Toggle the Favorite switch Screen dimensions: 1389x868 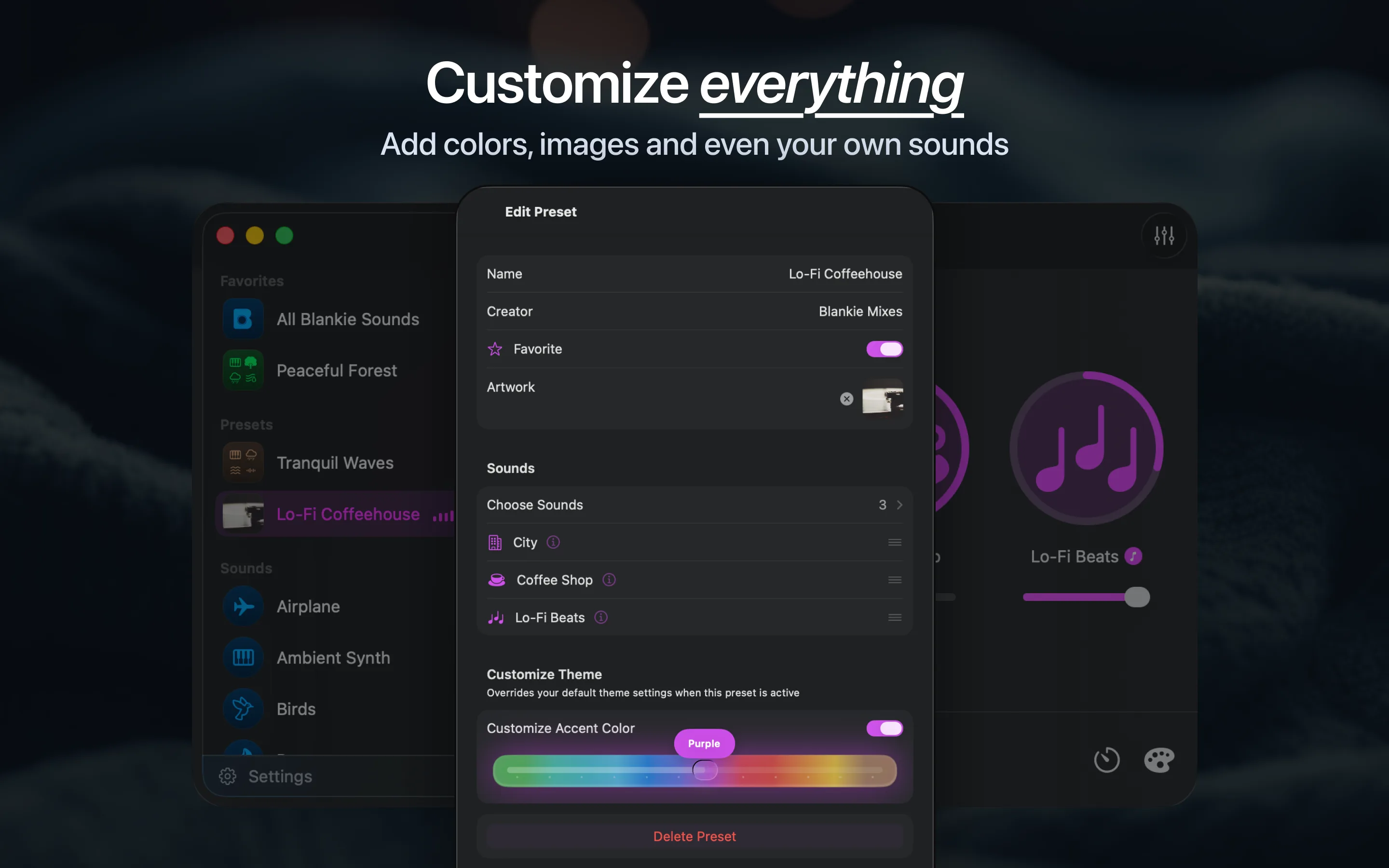[885, 349]
